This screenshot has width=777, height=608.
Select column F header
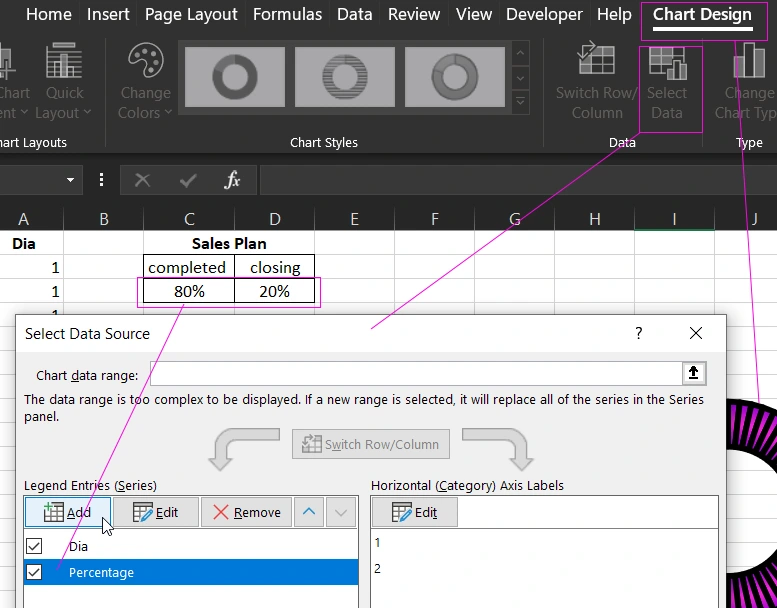tap(435, 219)
